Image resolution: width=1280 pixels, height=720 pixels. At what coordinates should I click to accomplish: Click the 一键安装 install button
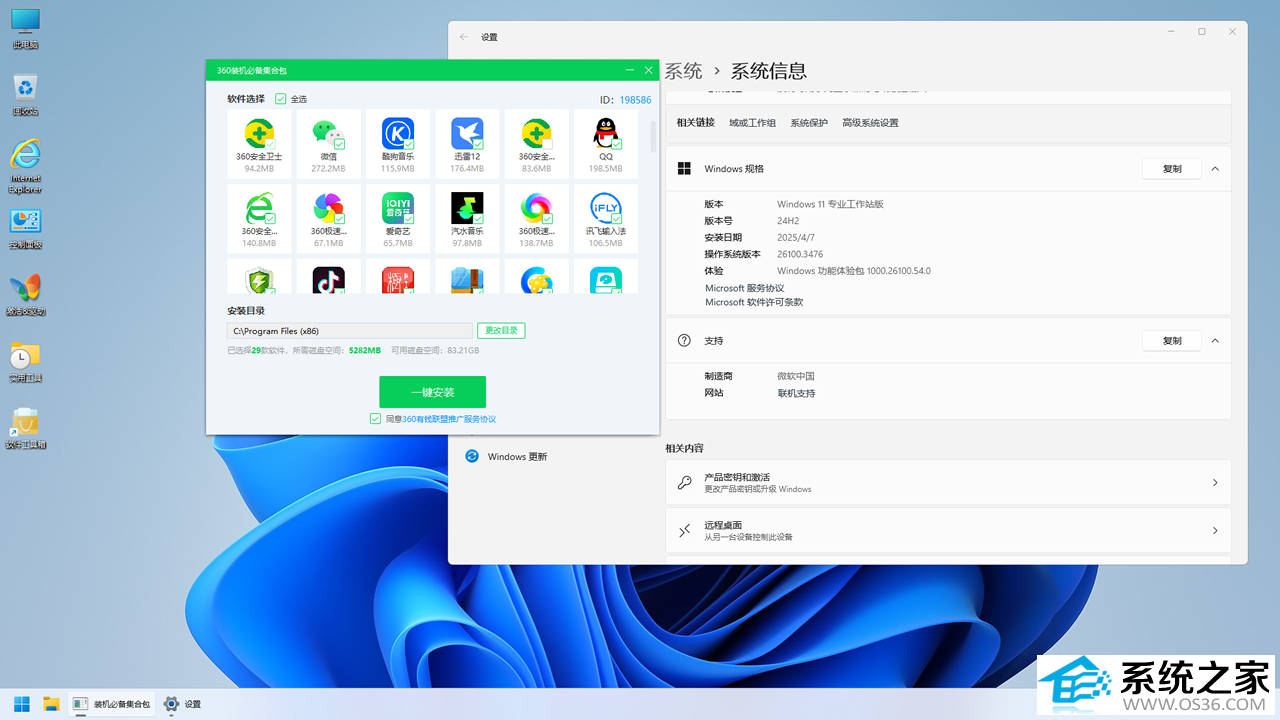click(432, 392)
